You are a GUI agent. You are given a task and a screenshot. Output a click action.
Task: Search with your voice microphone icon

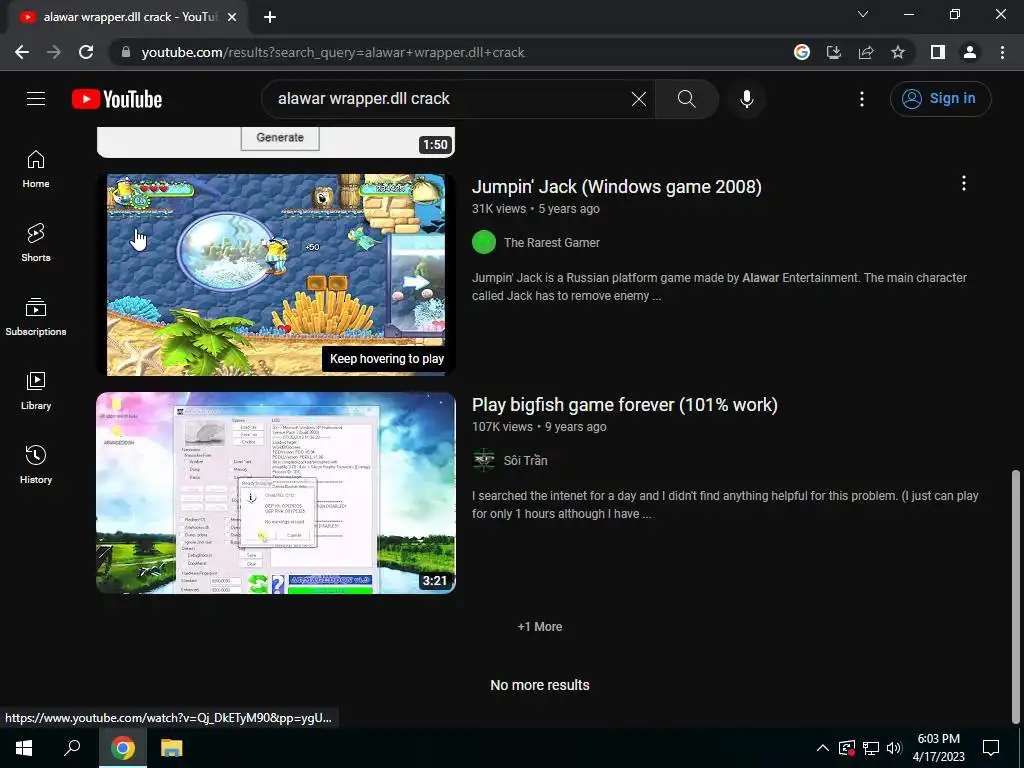click(x=746, y=99)
